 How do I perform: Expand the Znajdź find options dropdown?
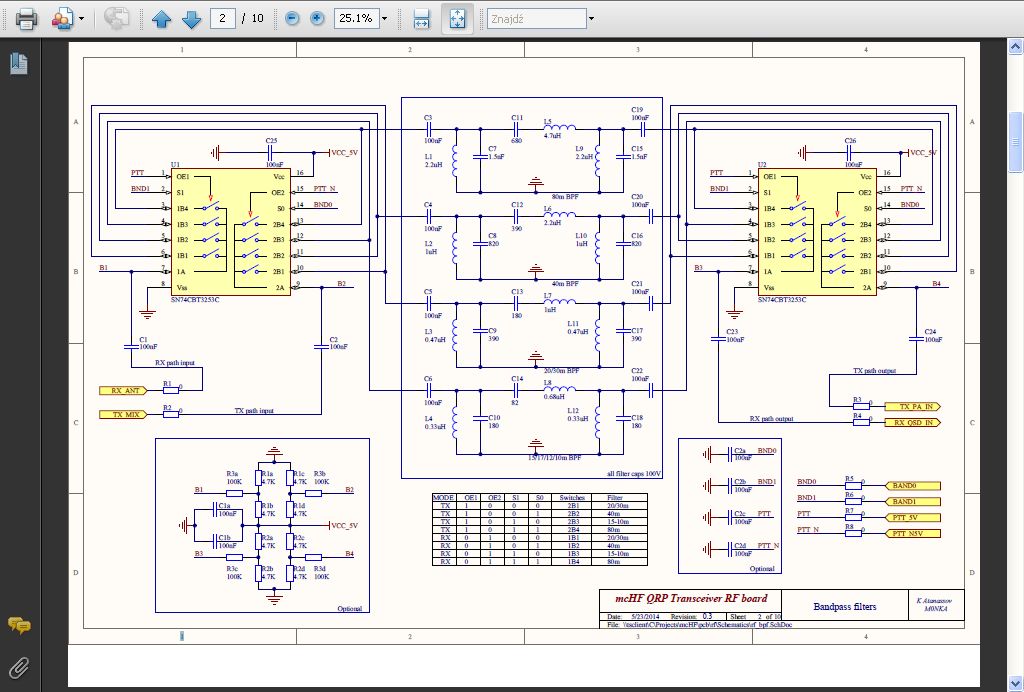(591, 19)
